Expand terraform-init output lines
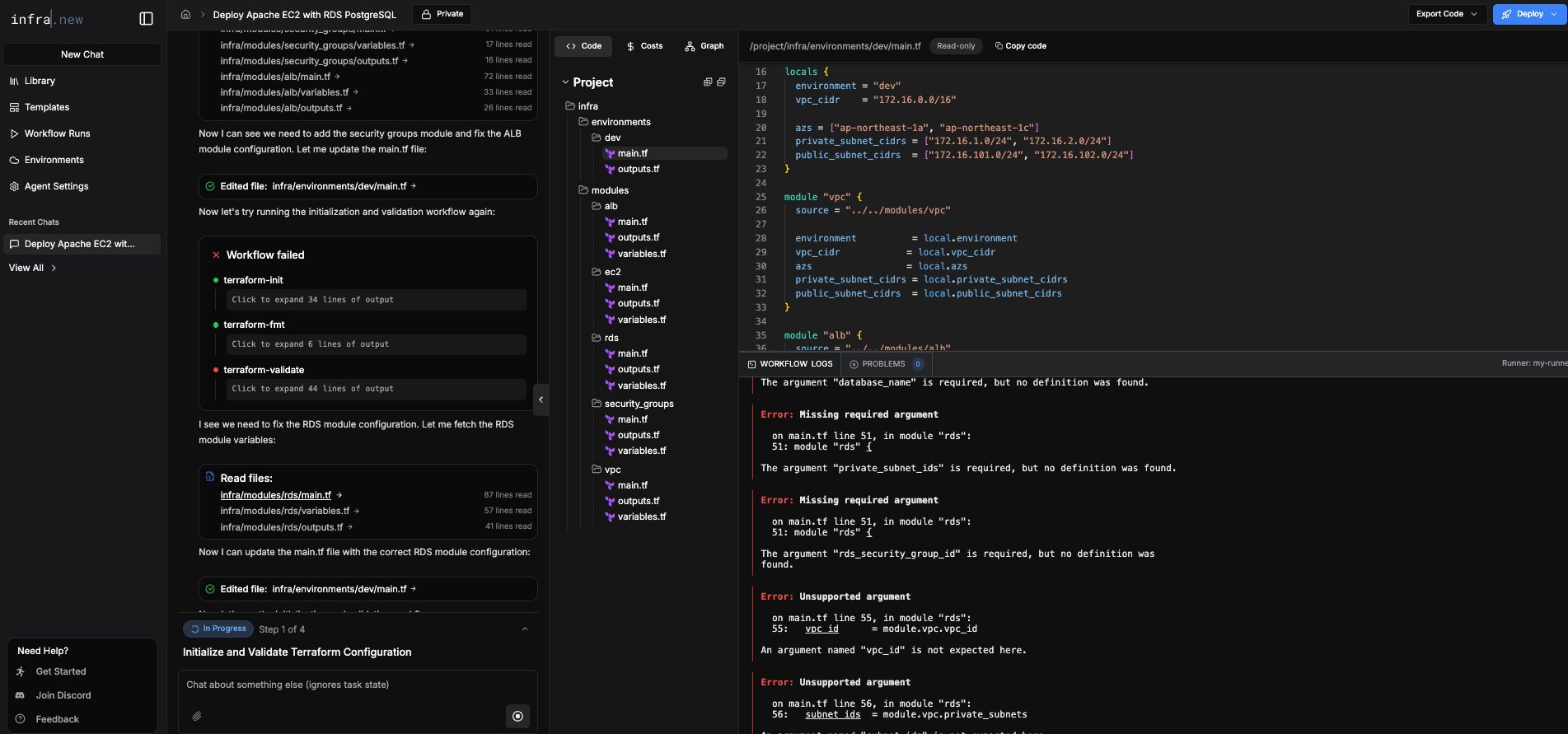This screenshot has width=1568, height=734. 376,300
